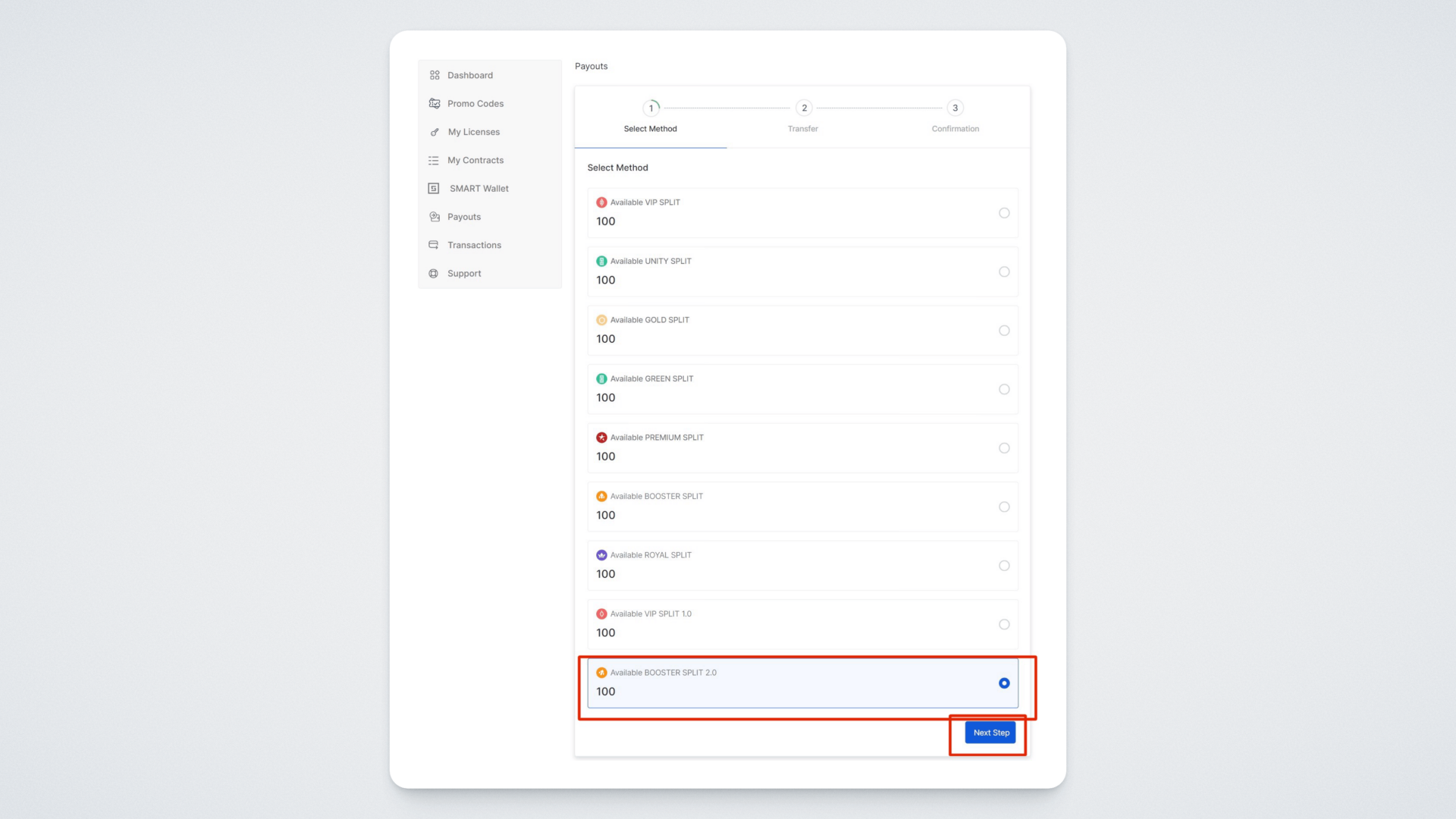Click the Payouts sidebar icon
1456x819 pixels.
click(x=435, y=217)
